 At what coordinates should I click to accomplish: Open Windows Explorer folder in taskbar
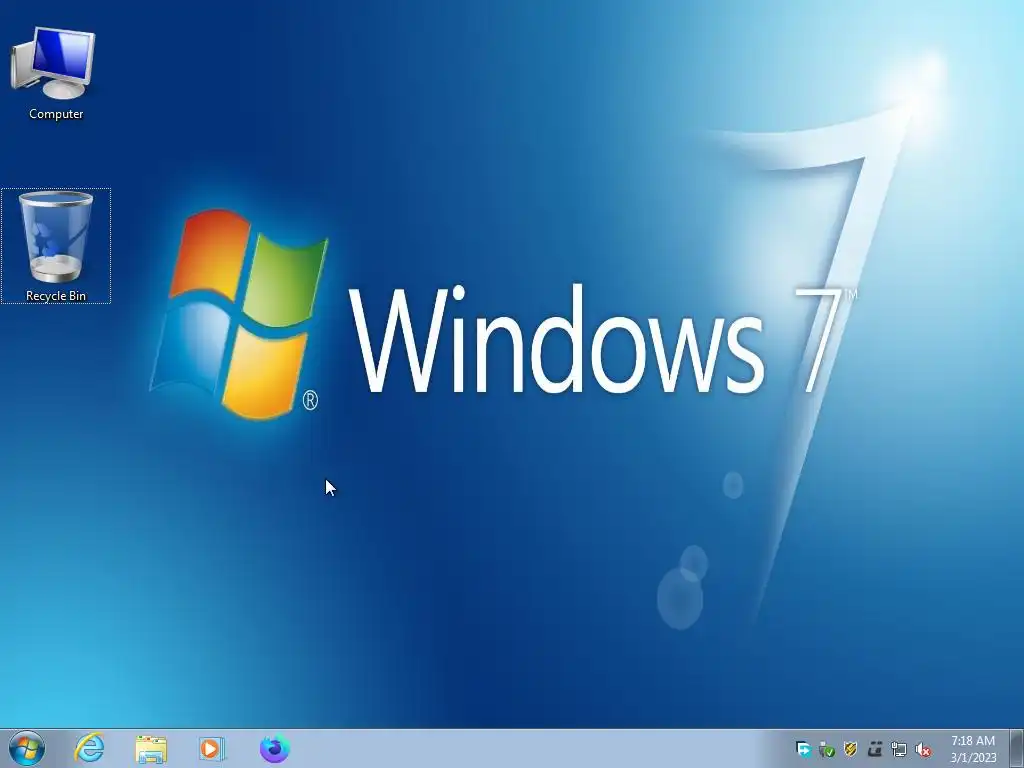(151, 748)
